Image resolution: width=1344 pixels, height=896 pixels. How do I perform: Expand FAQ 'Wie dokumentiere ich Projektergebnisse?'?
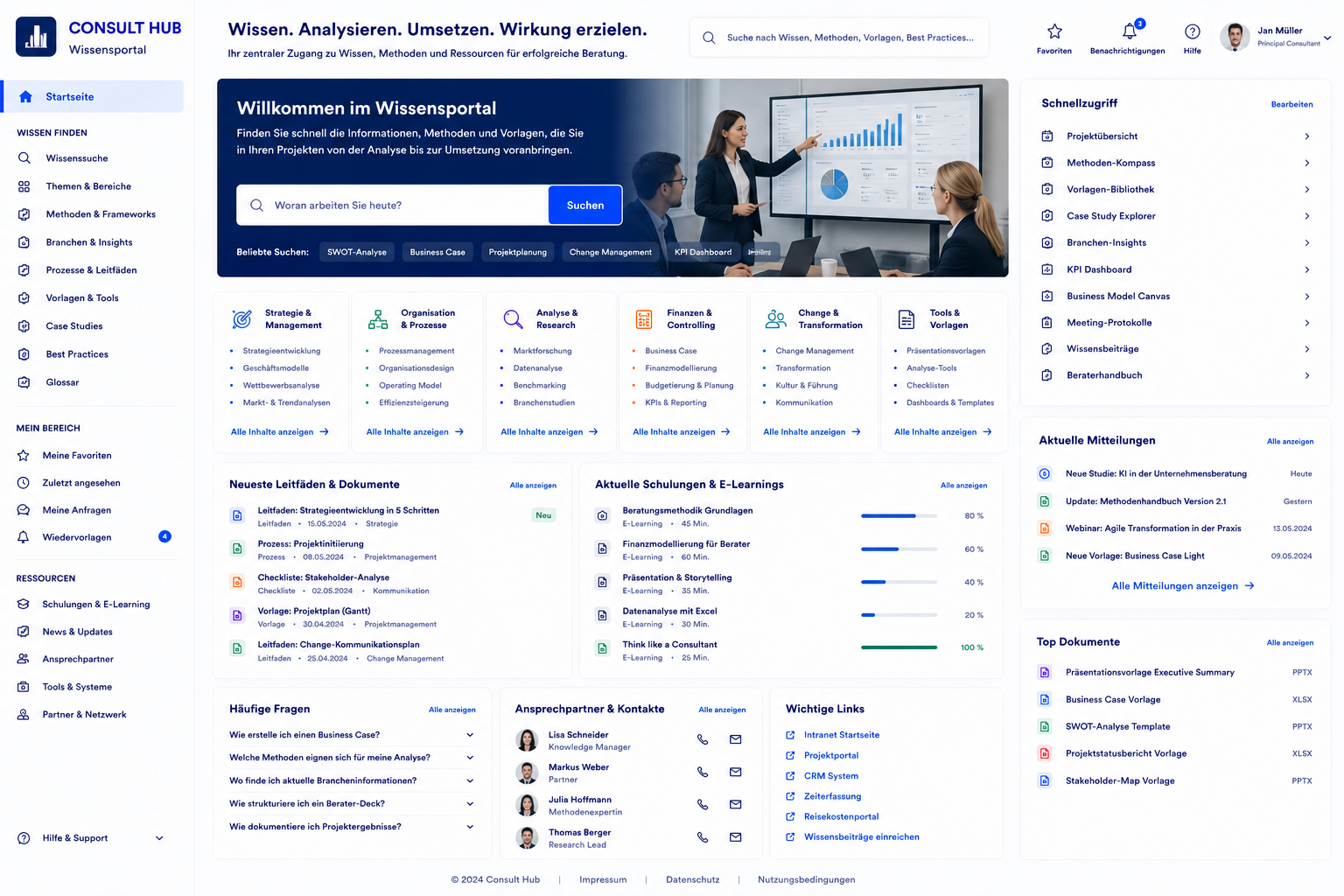470,827
